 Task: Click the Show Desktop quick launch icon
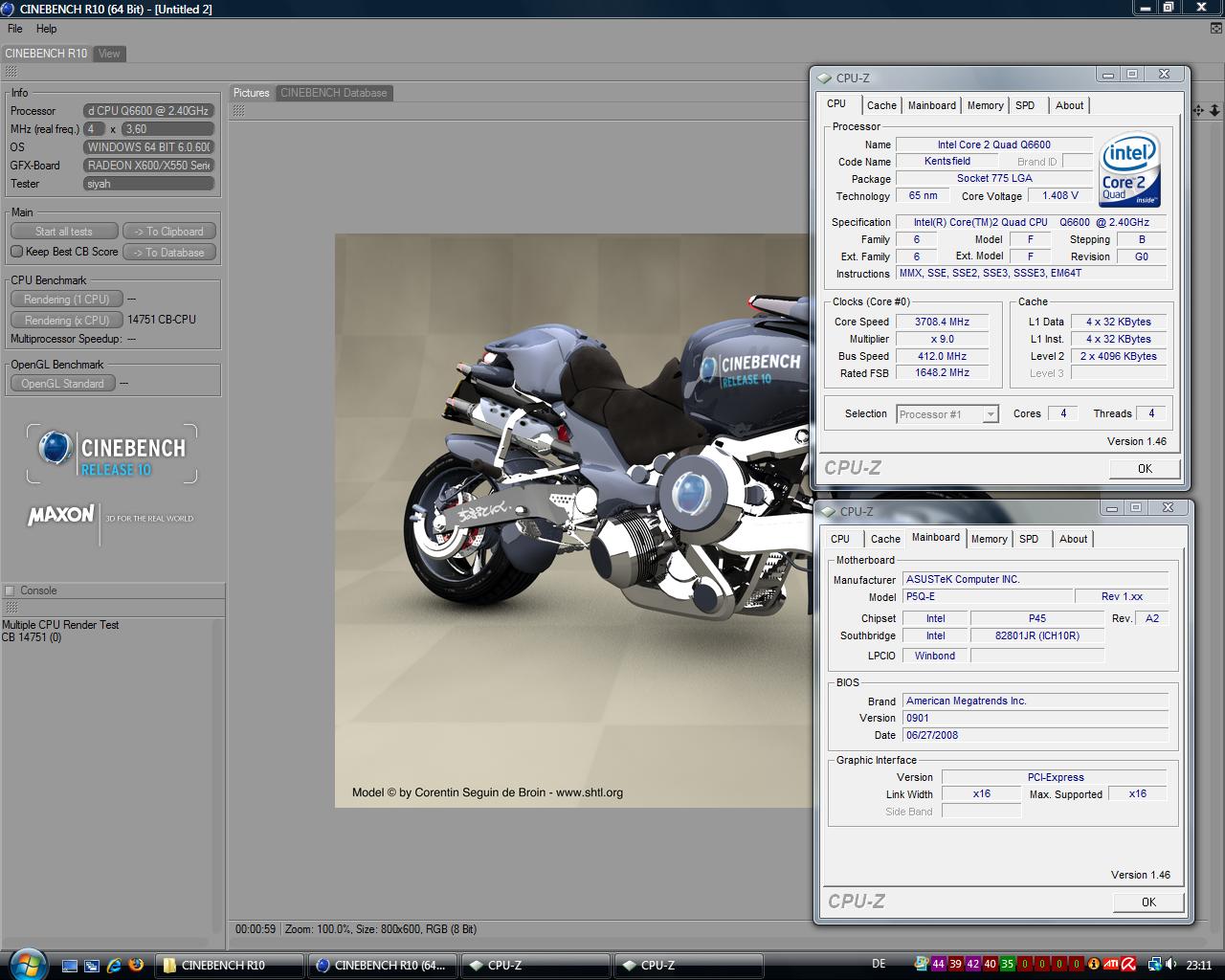tap(70, 965)
